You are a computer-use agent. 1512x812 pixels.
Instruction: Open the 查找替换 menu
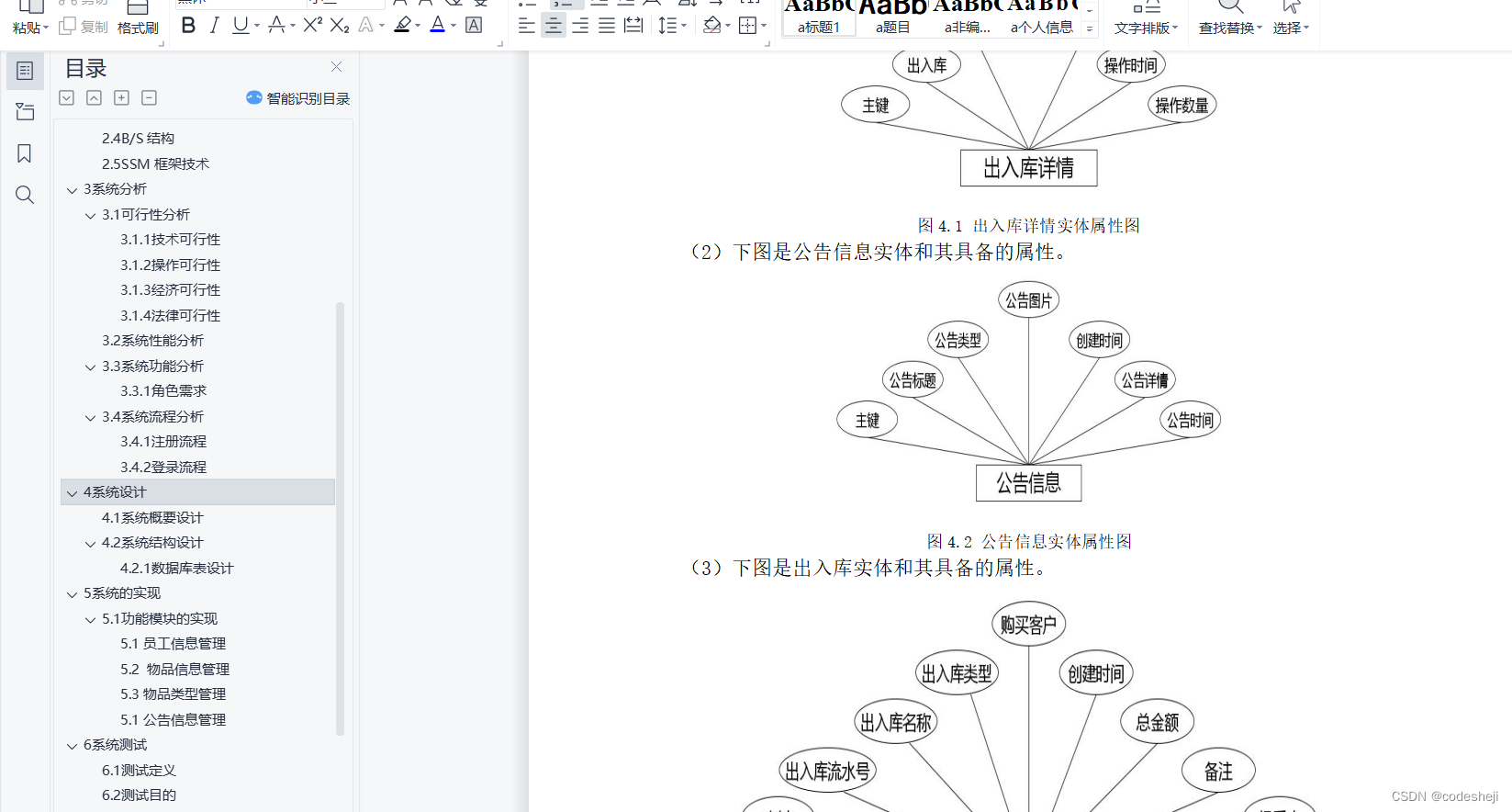1230,28
